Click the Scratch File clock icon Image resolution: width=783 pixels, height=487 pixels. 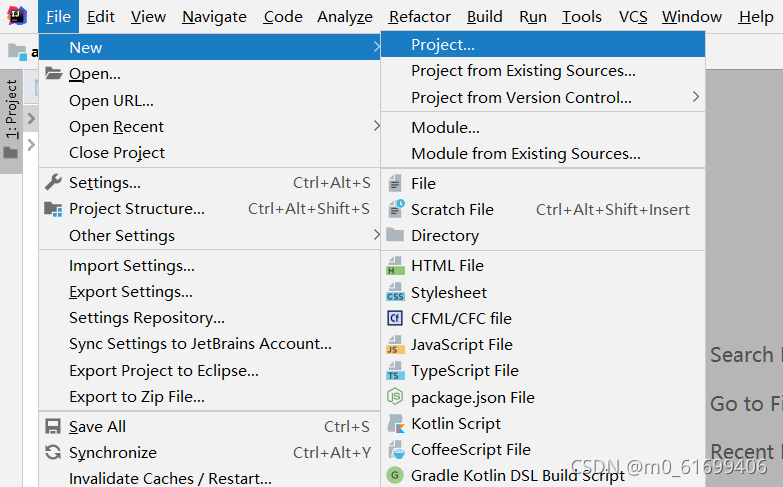point(396,209)
